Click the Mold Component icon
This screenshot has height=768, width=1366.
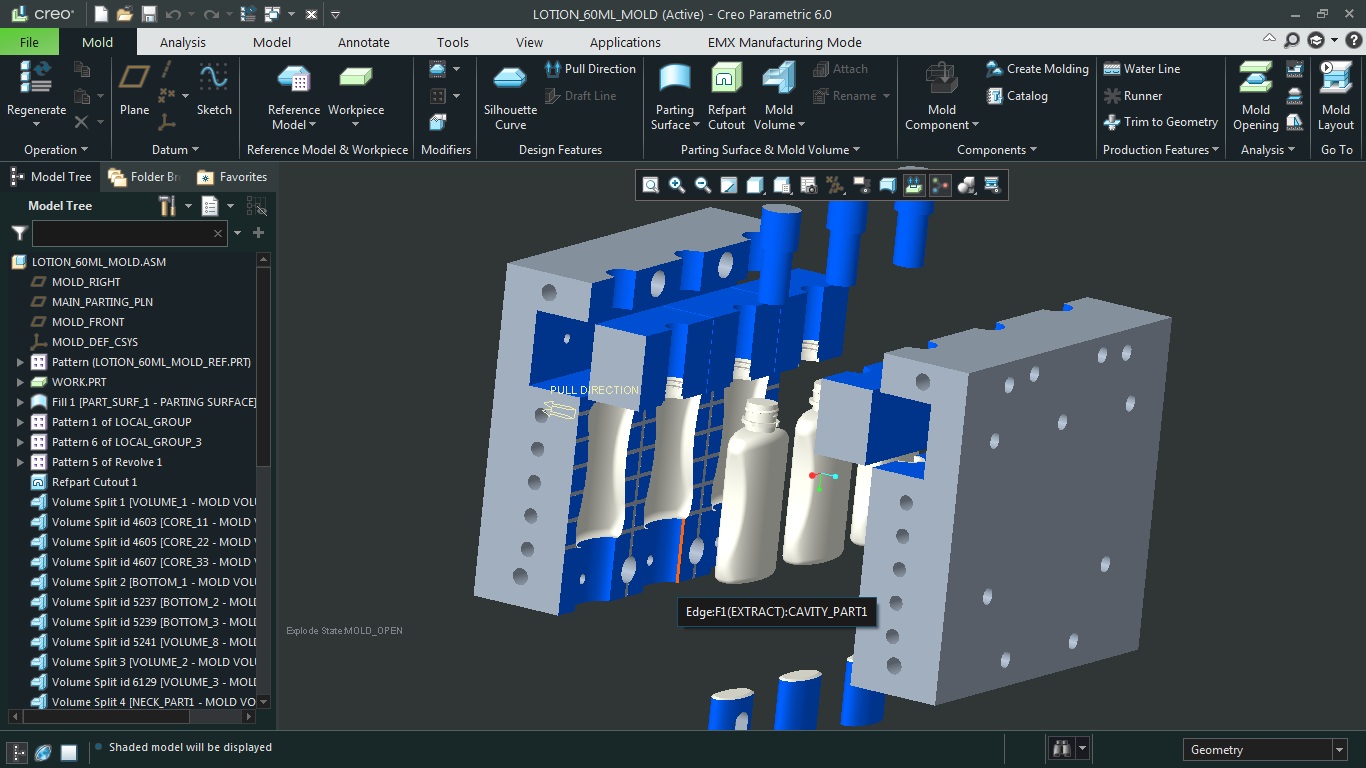tap(942, 78)
